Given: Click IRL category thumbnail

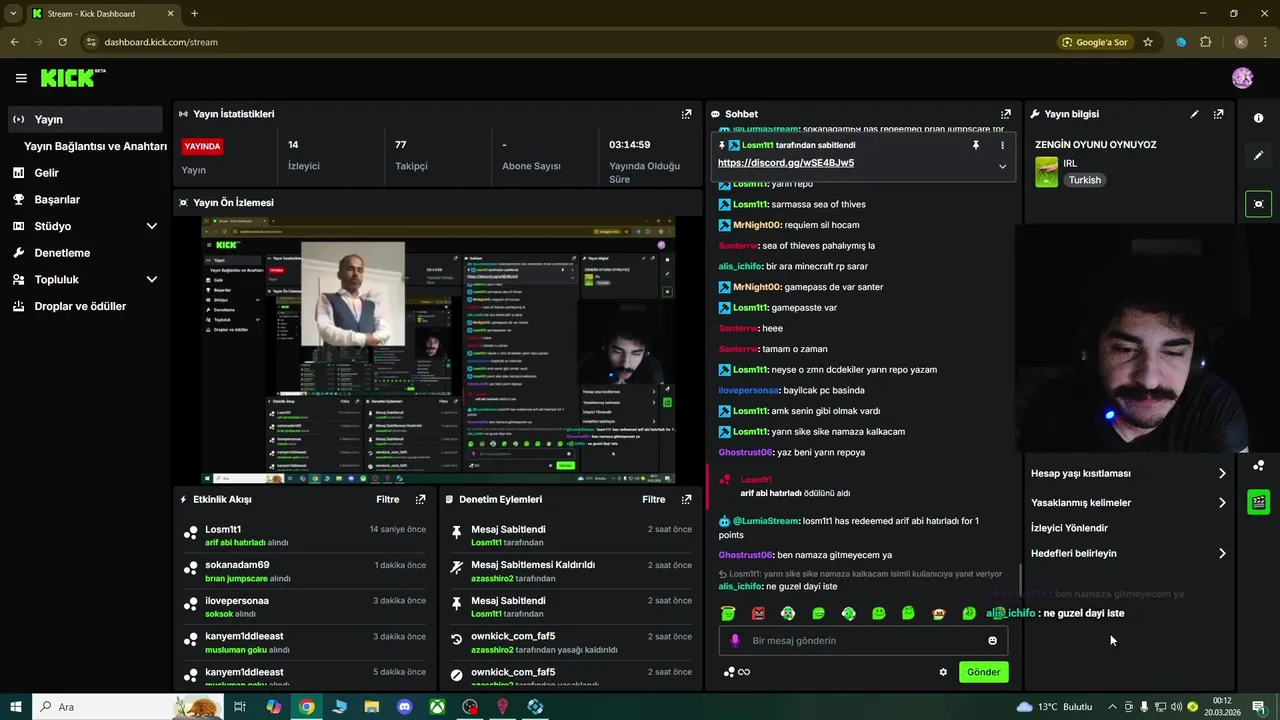Looking at the screenshot, I should click(1046, 172).
